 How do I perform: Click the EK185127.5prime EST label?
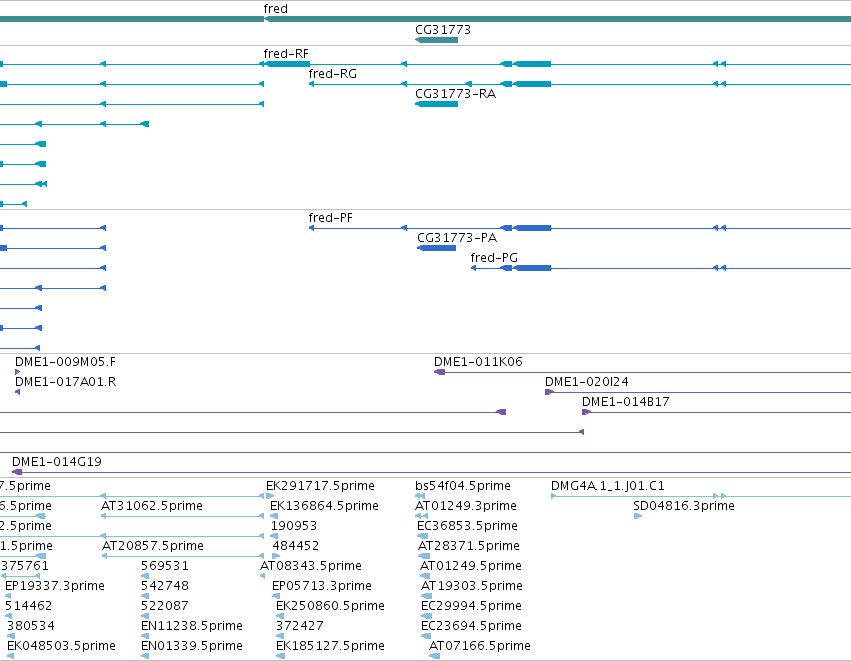(x=331, y=646)
